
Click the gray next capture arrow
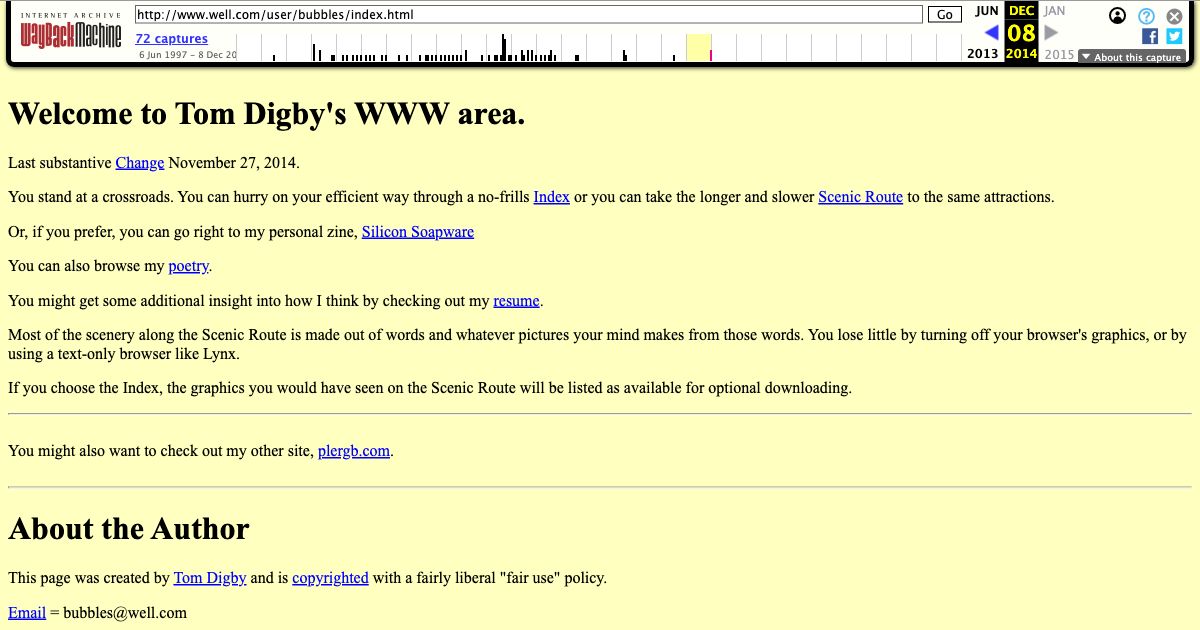[x=1050, y=31]
